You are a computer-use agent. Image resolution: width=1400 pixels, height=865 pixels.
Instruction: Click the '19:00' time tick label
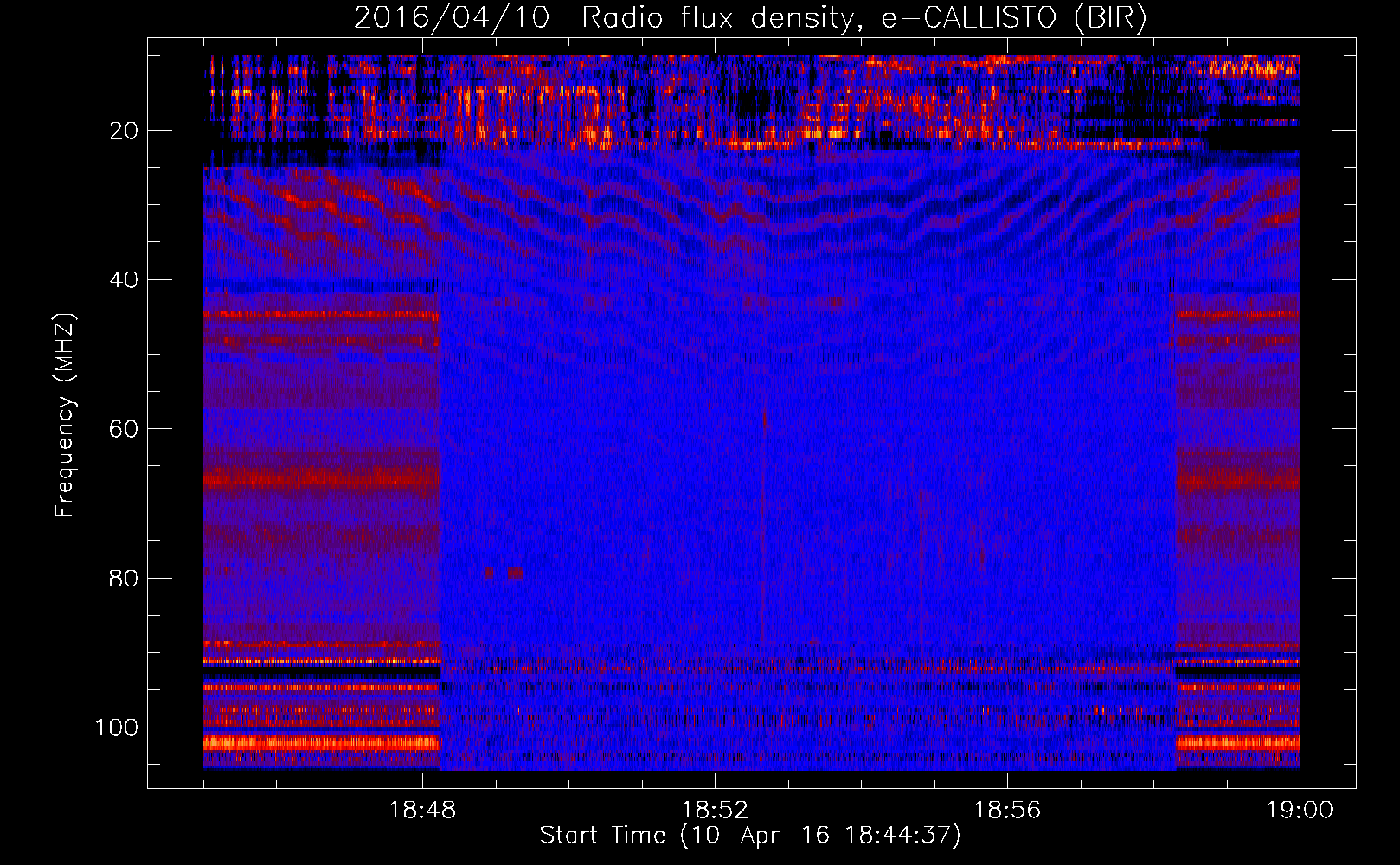1300,811
